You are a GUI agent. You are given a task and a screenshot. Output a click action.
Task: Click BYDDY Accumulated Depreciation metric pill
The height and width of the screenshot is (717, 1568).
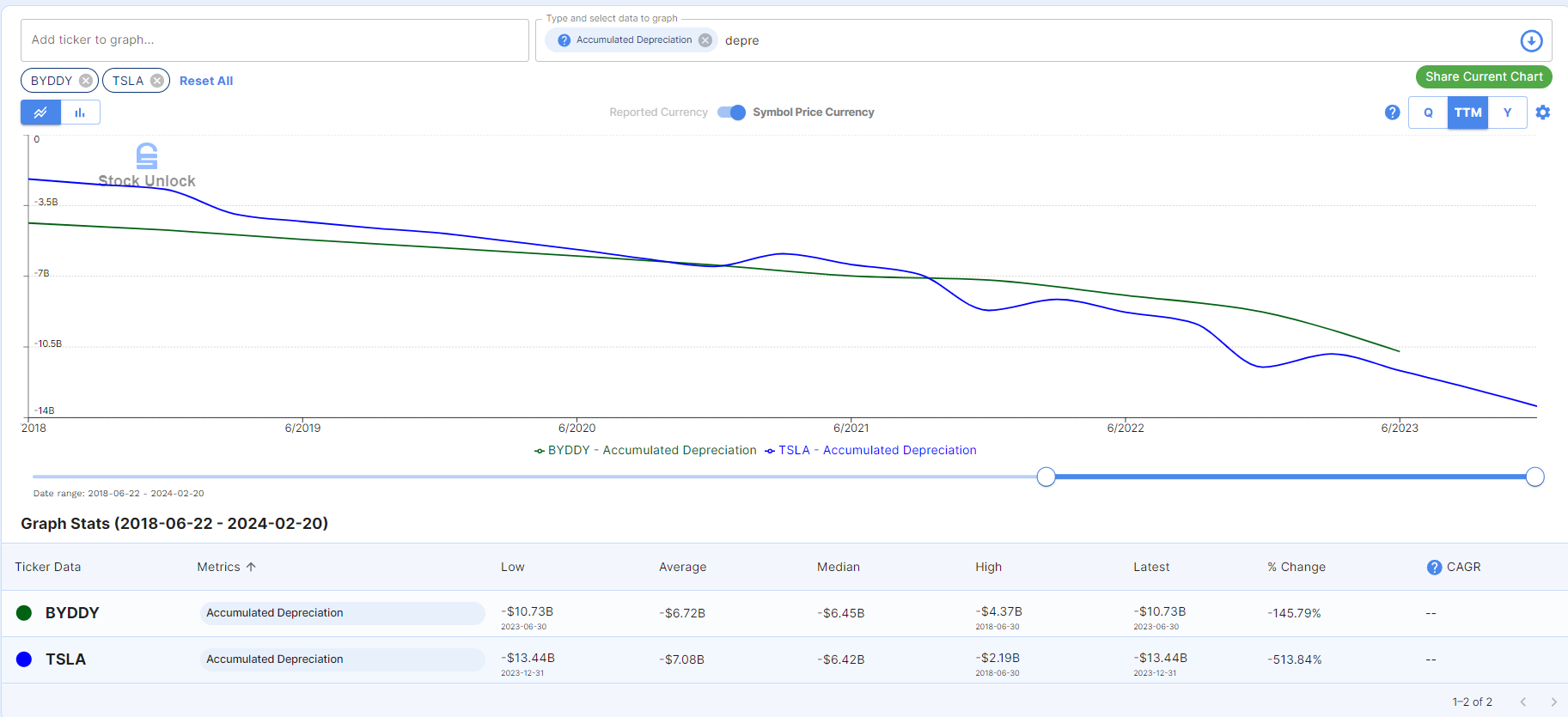[x=343, y=613]
